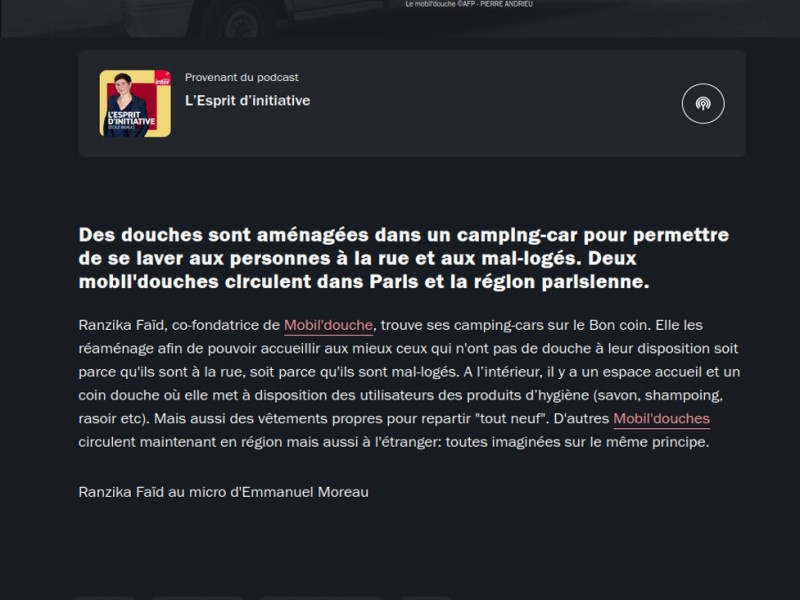Screen dimensions: 800x600
Task: Select the first tag chip at page bottom
Action: [104, 598]
